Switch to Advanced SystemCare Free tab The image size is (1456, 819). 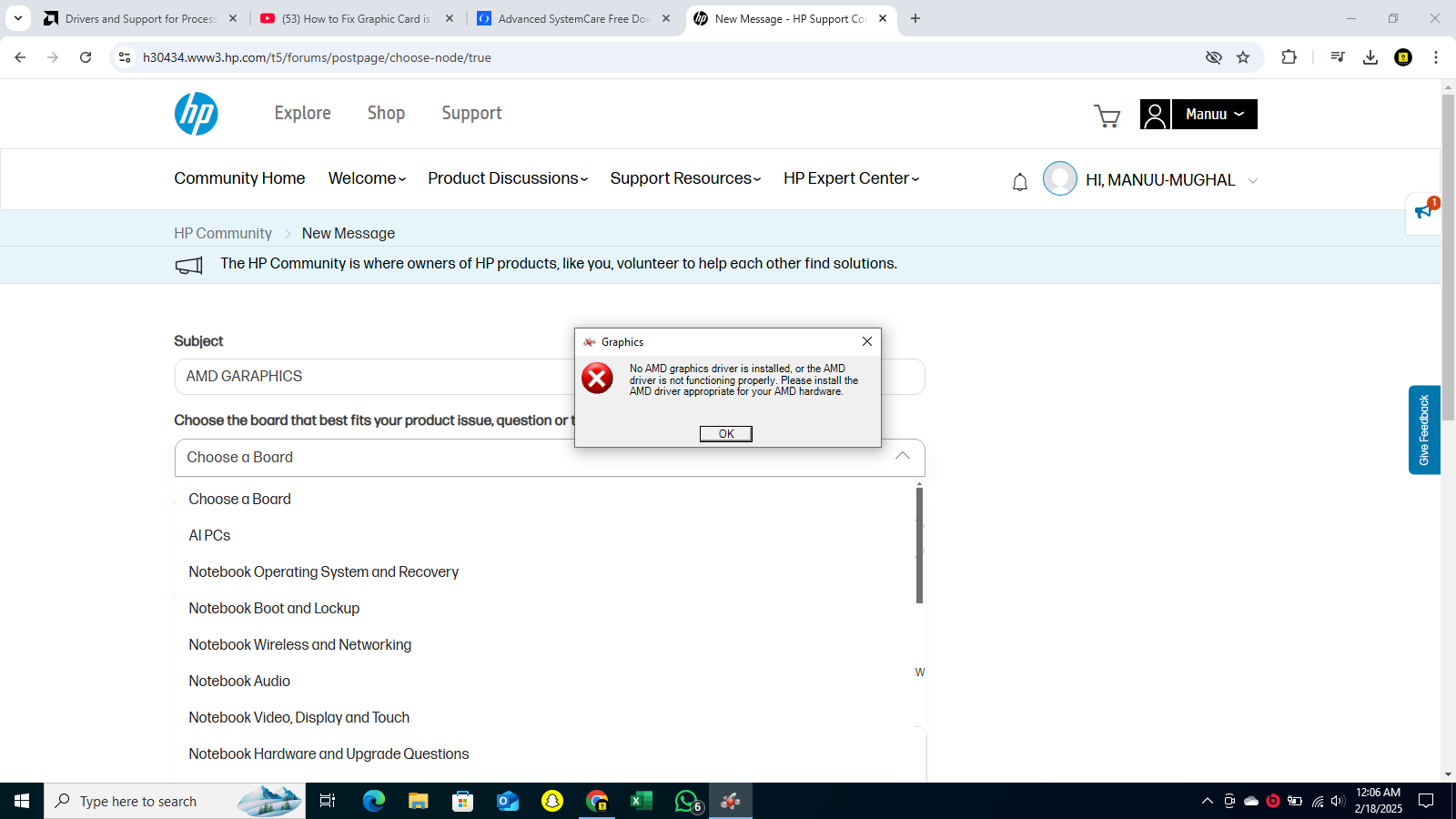coord(574,18)
